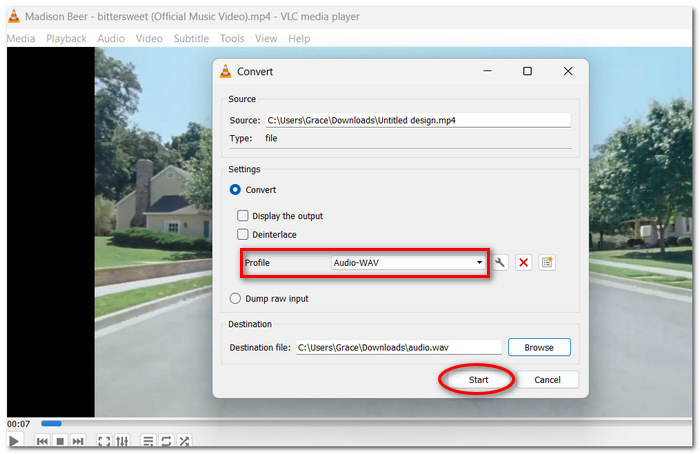700x454 pixels.
Task: Open the Video menu
Action: tap(149, 38)
